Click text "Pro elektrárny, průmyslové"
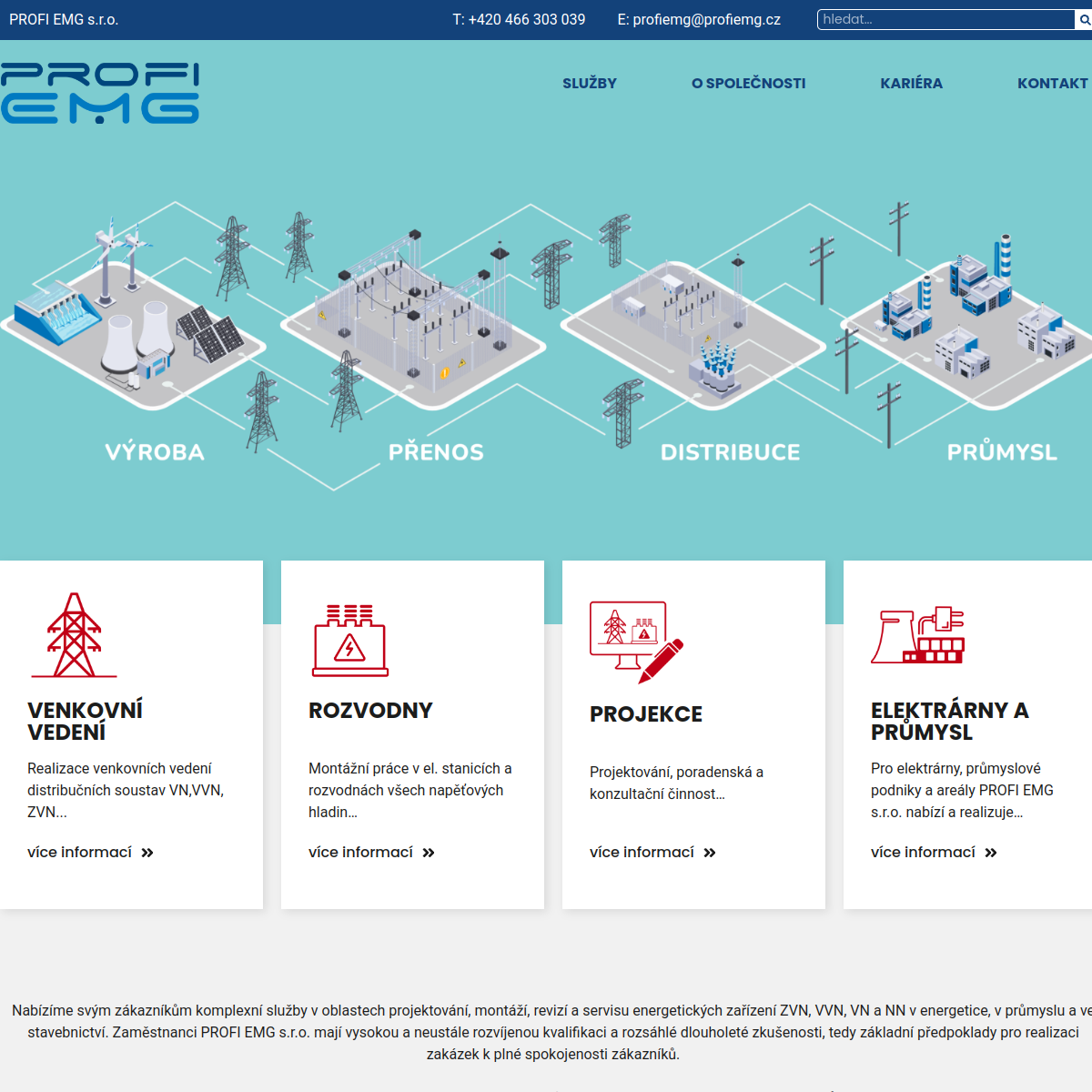The height and width of the screenshot is (1092, 1092). [955, 768]
